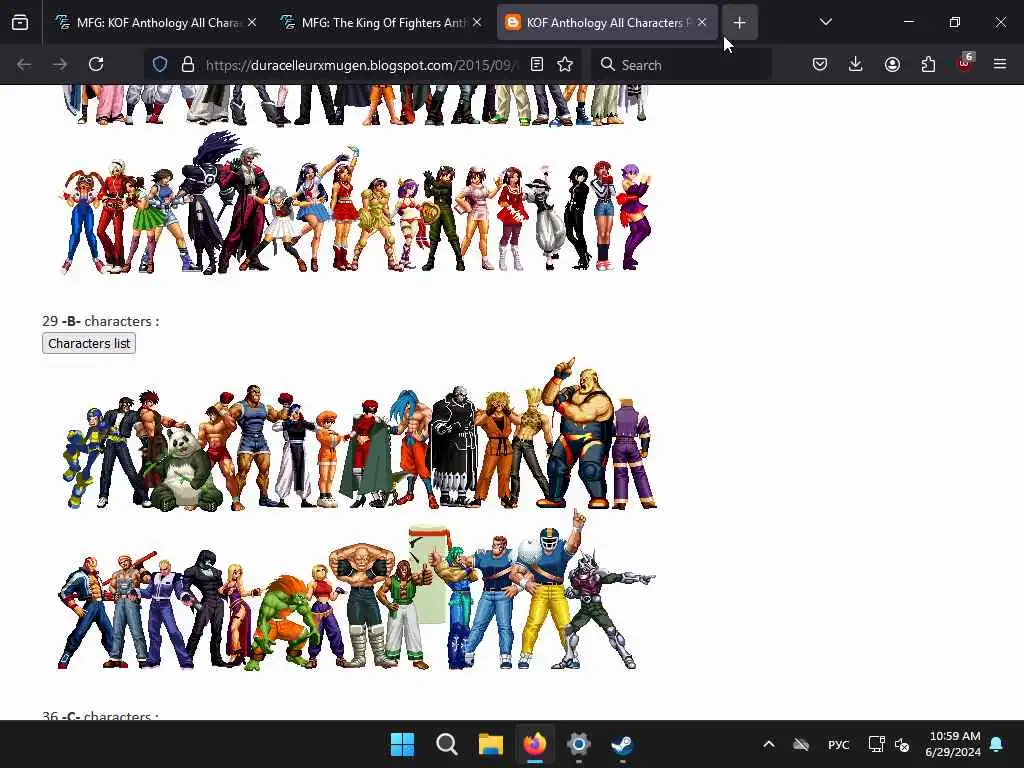The height and width of the screenshot is (768, 1024).
Task: Open a new tab with the plus button
Action: (739, 23)
